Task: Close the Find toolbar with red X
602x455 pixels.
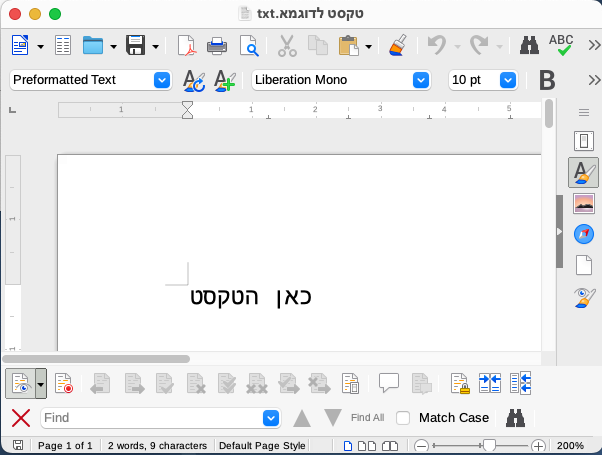Action: [x=20, y=418]
